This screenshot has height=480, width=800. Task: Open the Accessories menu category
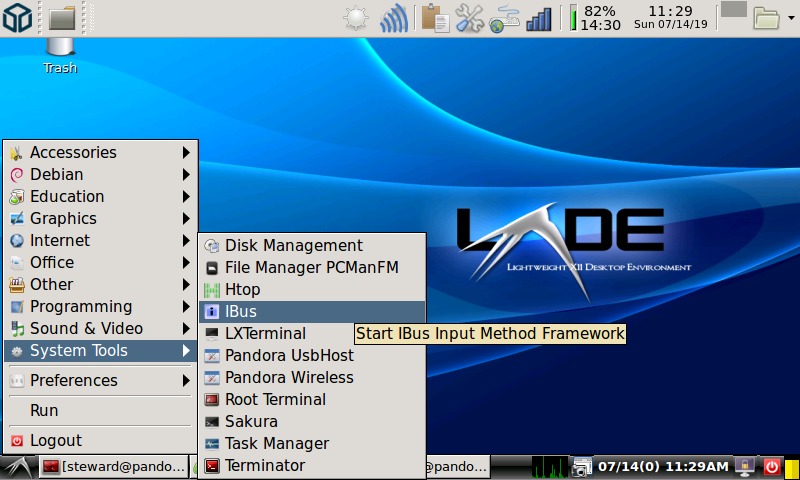tap(100, 153)
